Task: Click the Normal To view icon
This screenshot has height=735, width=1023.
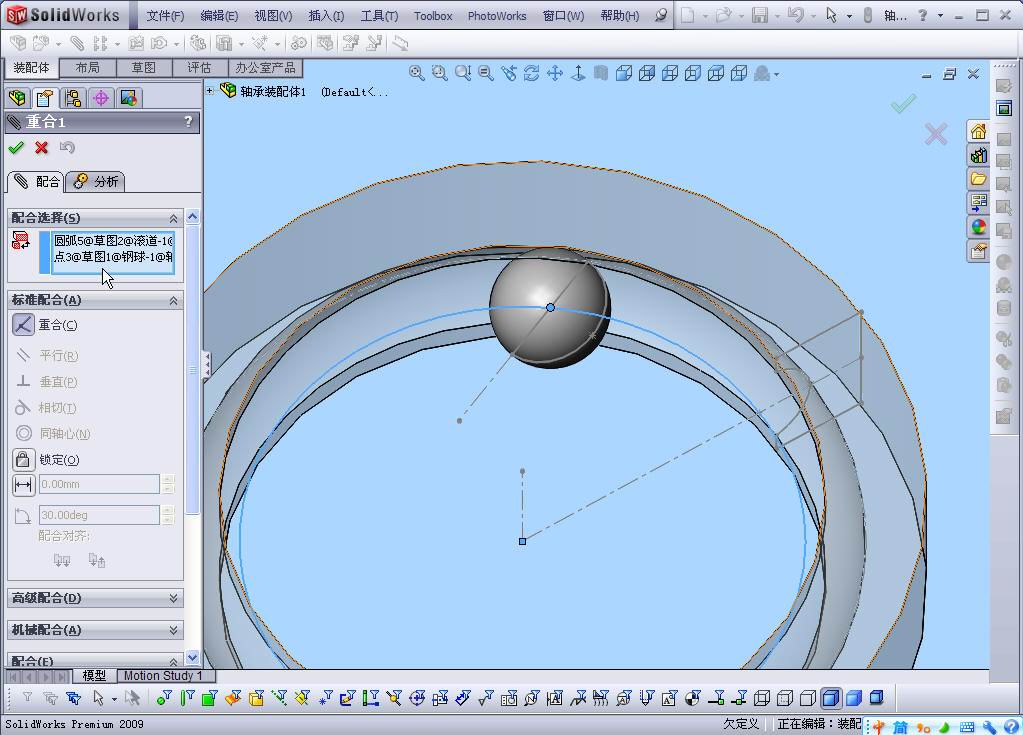Action: pyautogui.click(x=578, y=73)
